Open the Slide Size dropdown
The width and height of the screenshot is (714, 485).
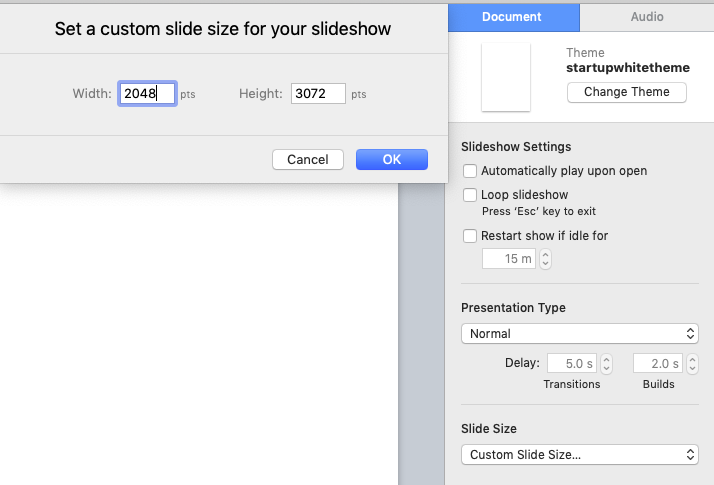579,455
